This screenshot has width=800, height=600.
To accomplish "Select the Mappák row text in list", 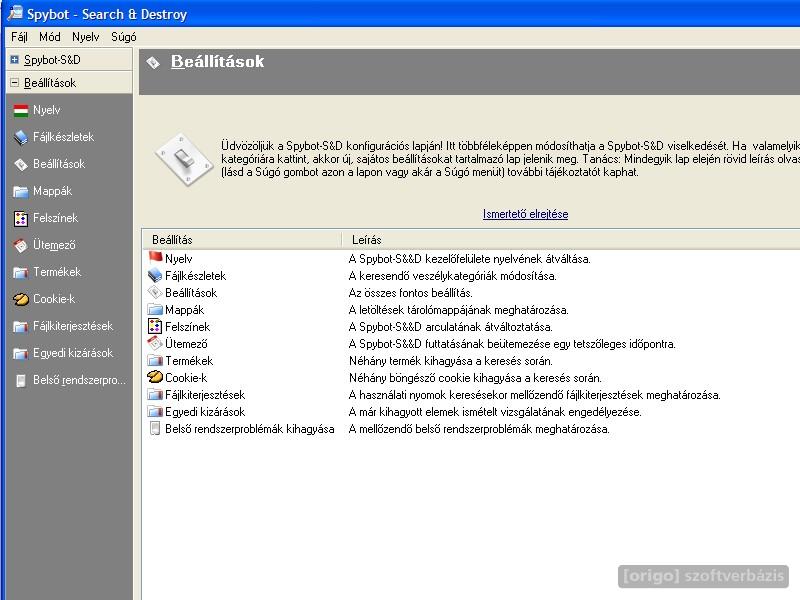I will (184, 310).
